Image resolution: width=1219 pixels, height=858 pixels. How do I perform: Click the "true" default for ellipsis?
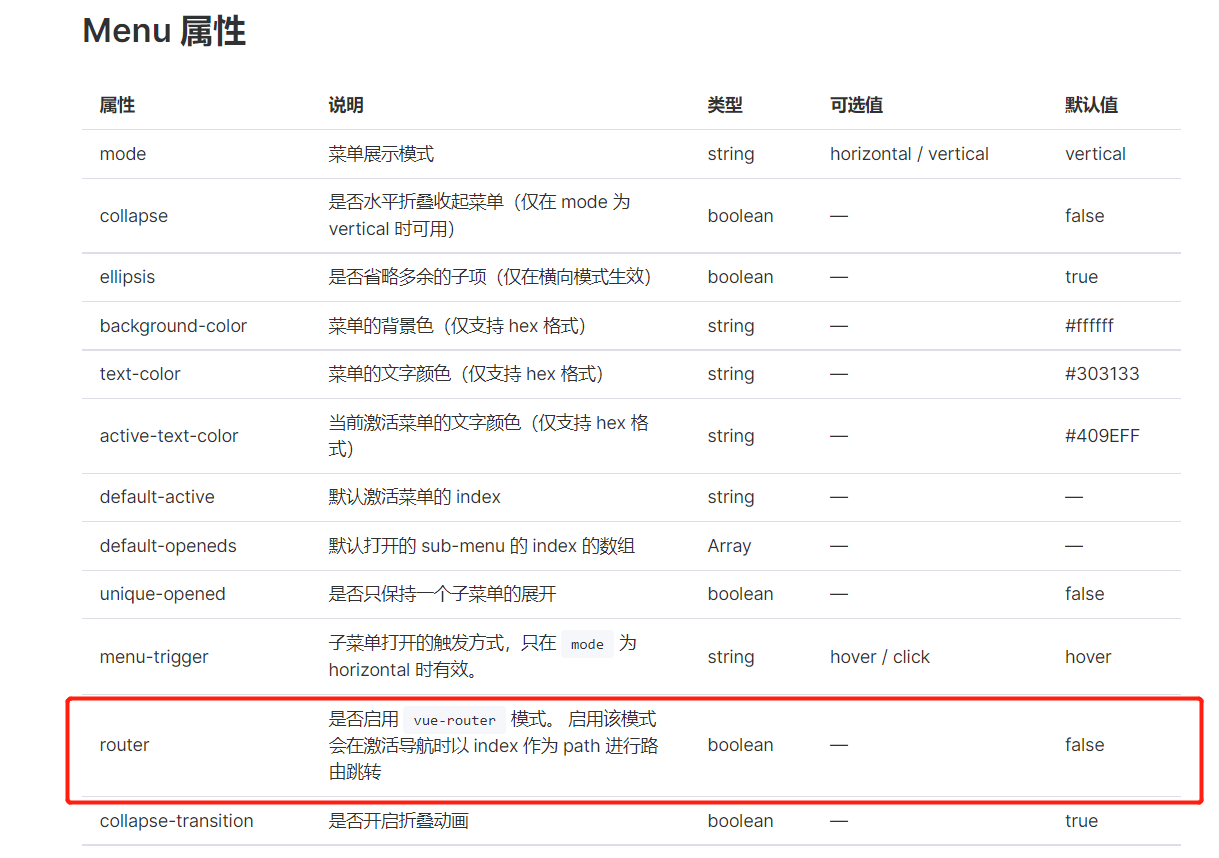tap(1081, 277)
